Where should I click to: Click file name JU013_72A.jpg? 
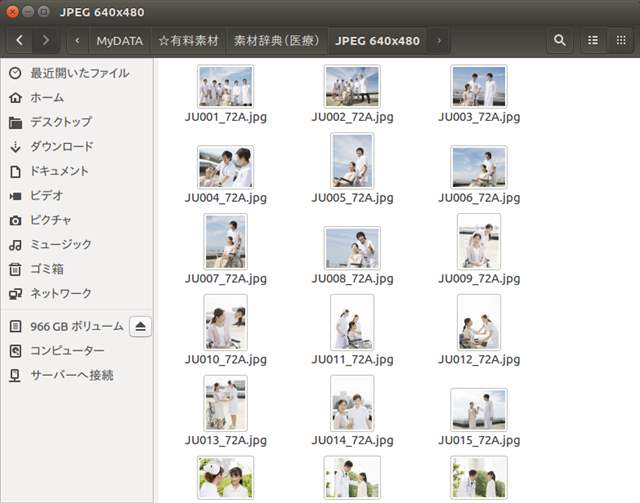(226, 441)
